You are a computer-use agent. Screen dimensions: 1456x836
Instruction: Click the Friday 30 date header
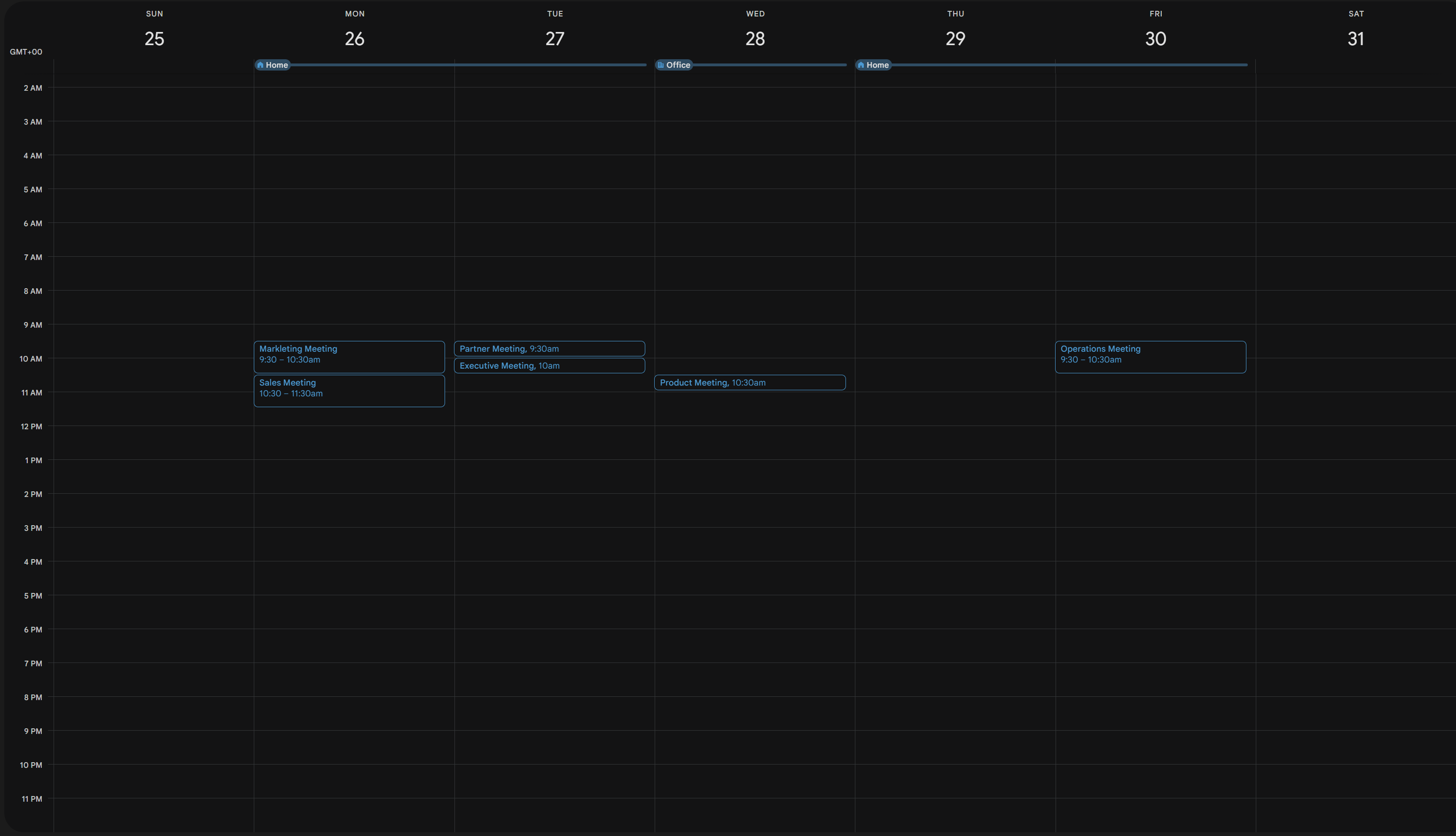coord(1155,39)
